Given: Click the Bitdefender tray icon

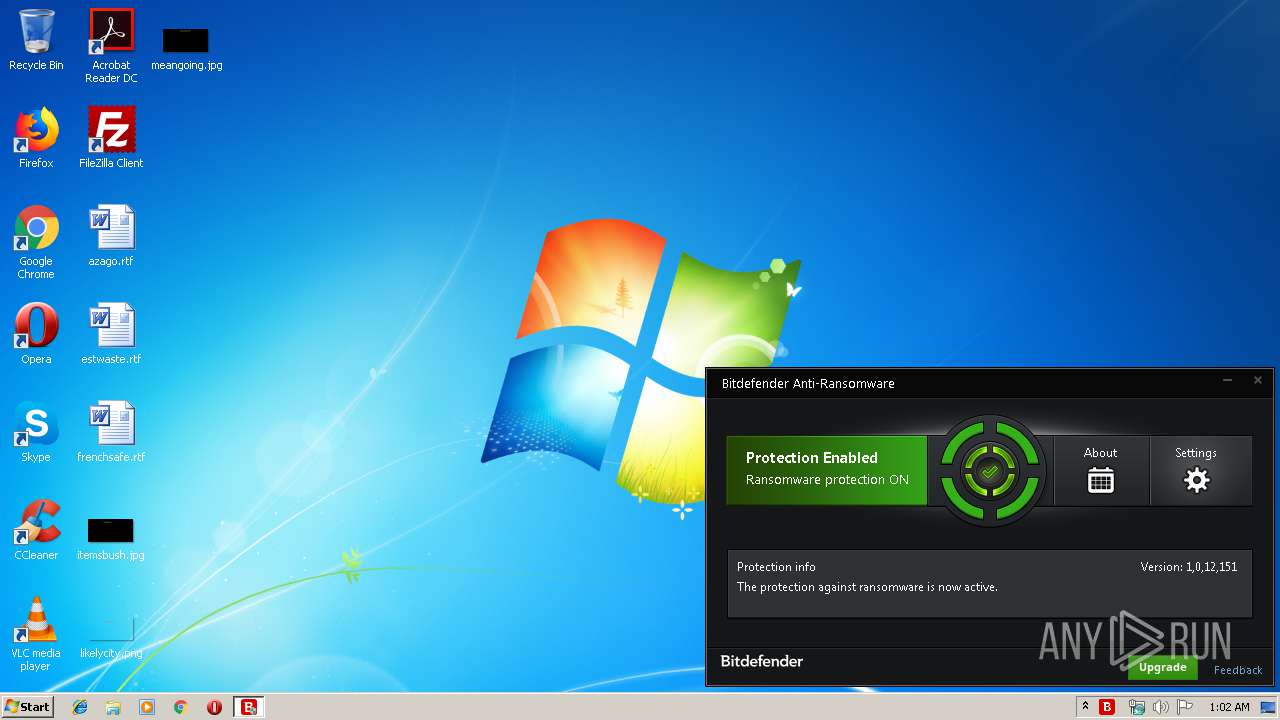Looking at the screenshot, I should click(x=1107, y=707).
